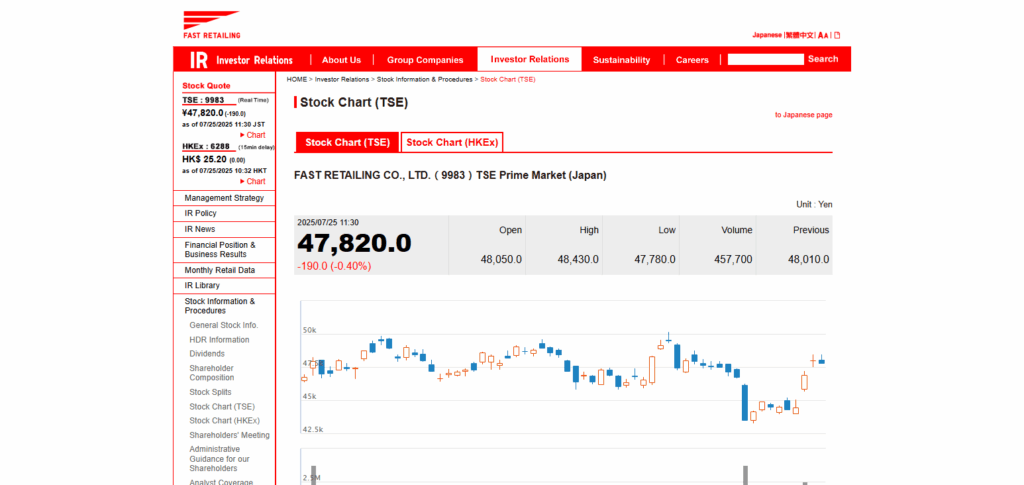
Task: Open Investor Relations breadcrumb link
Action: coord(342,80)
